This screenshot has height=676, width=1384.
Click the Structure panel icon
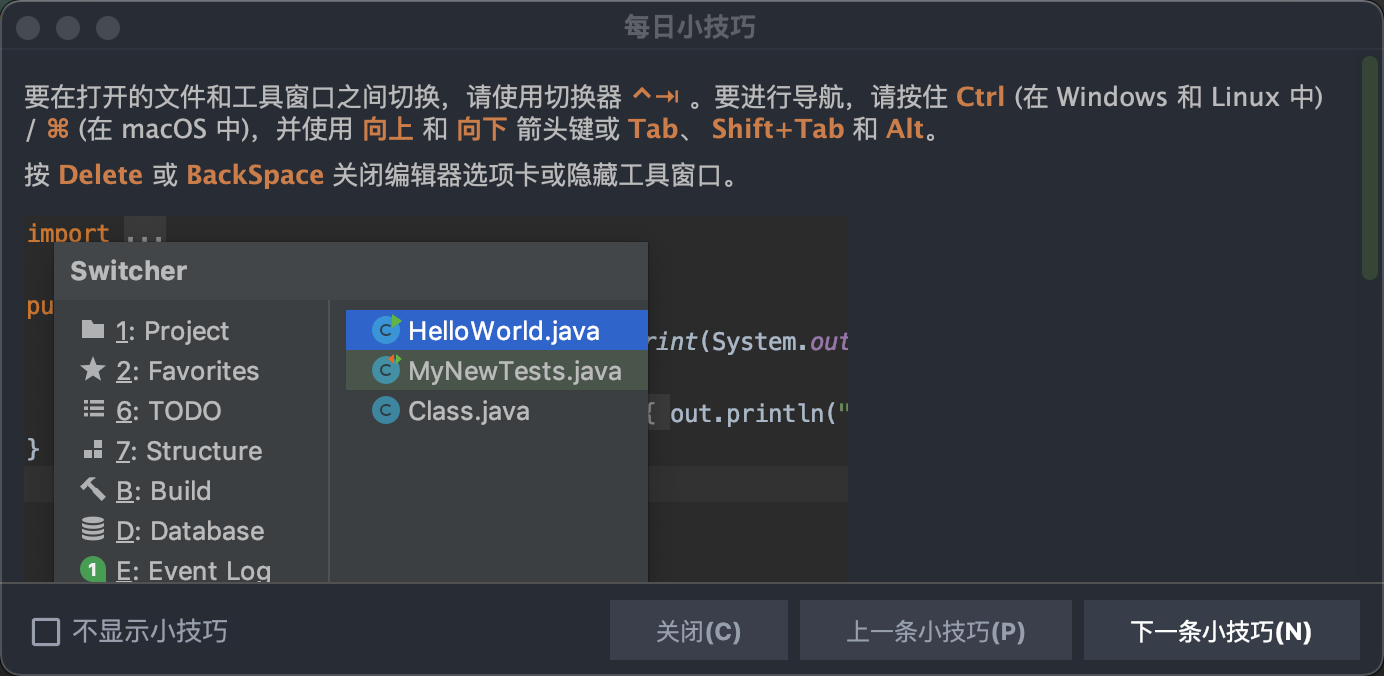click(x=93, y=450)
